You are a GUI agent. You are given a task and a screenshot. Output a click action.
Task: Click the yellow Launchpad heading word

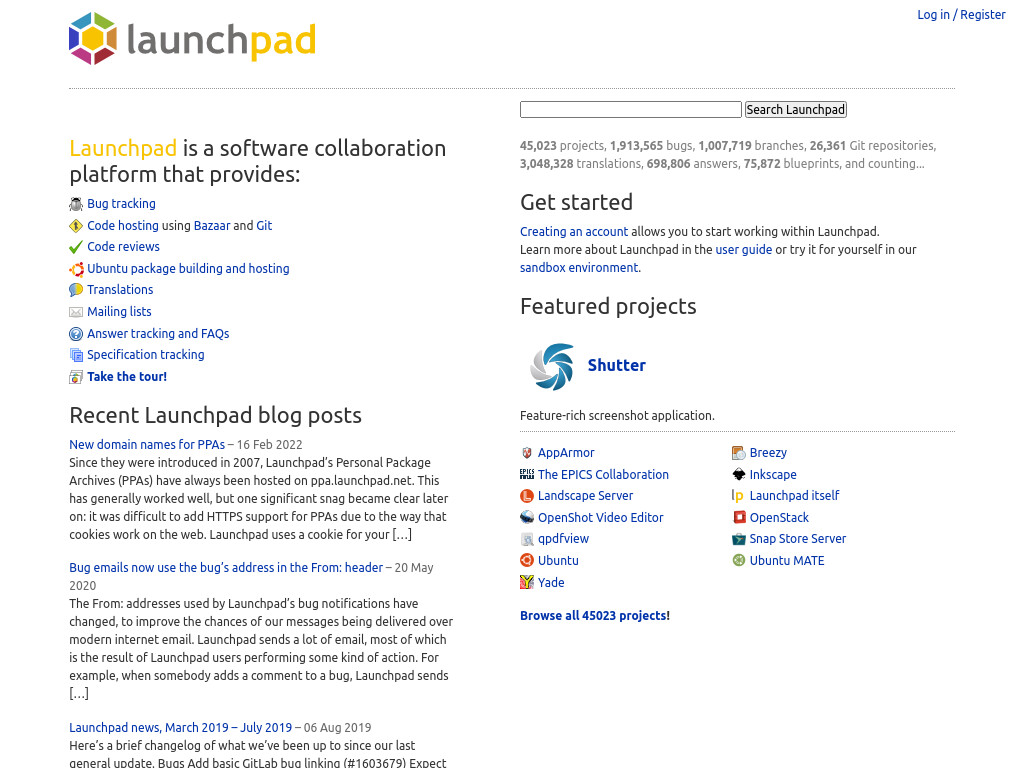point(123,148)
